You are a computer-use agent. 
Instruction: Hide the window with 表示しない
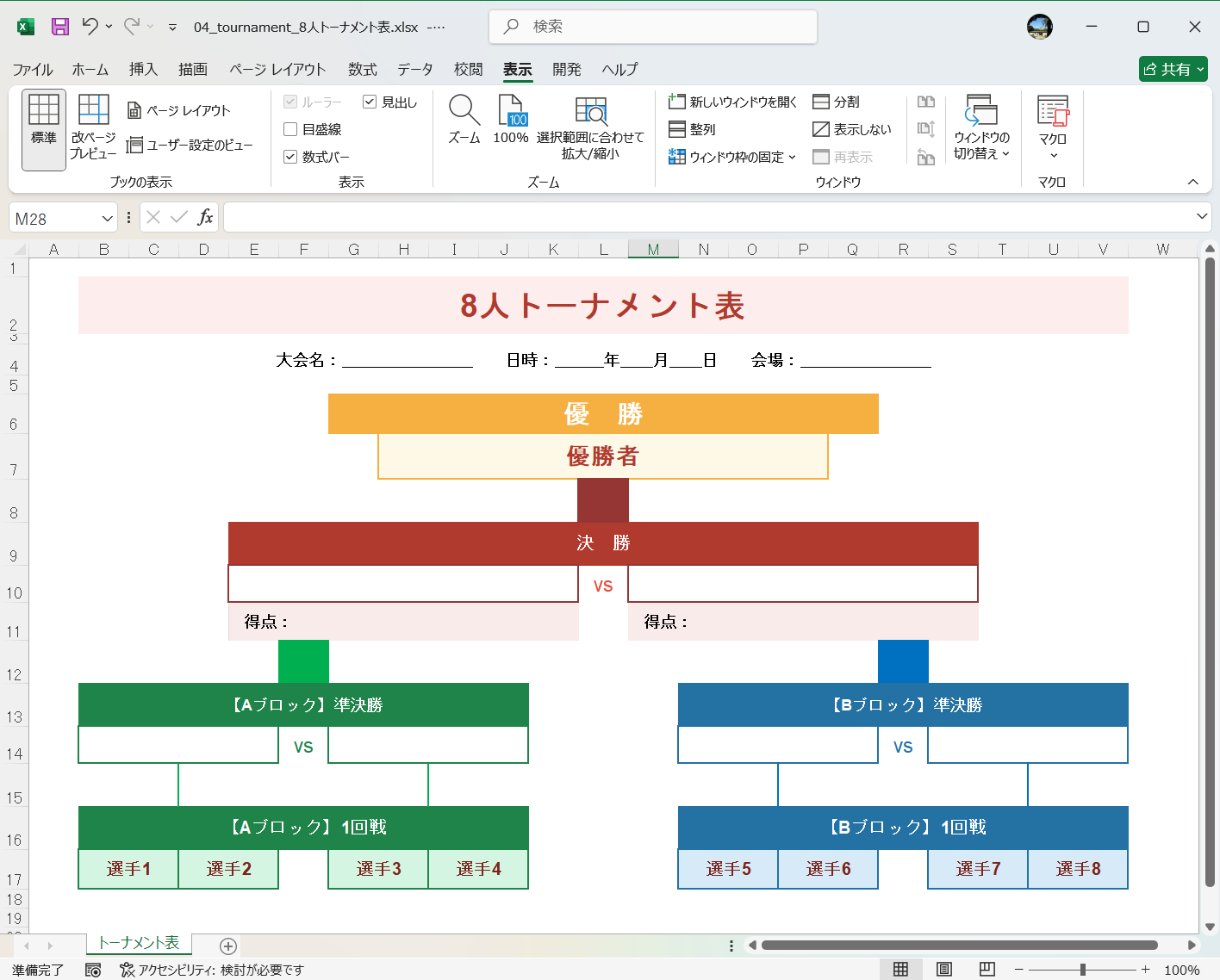(852, 129)
